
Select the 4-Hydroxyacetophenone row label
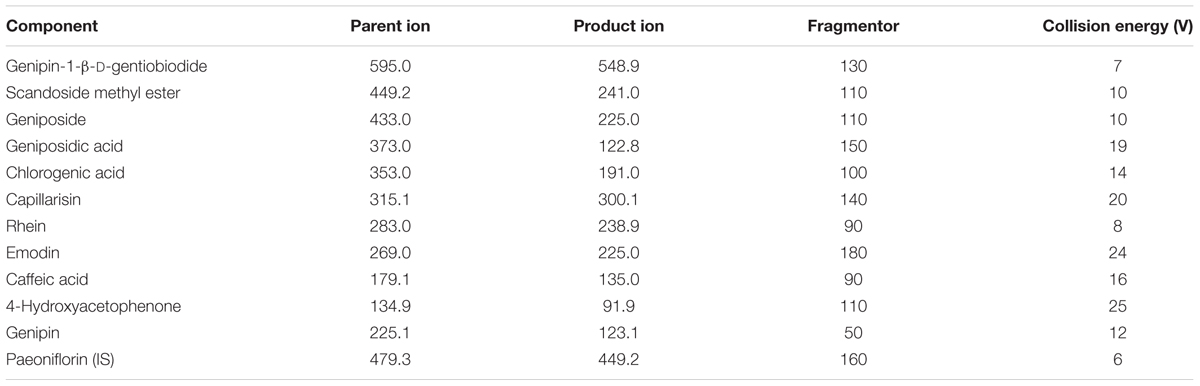pyautogui.click(x=94, y=306)
